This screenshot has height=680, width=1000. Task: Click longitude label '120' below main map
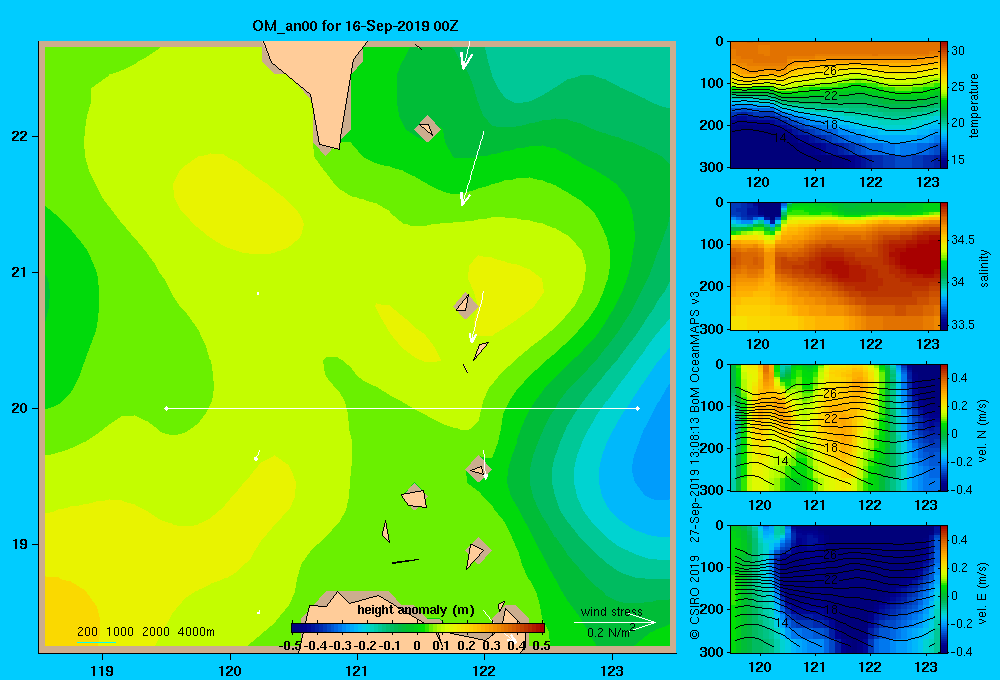pyautogui.click(x=230, y=671)
